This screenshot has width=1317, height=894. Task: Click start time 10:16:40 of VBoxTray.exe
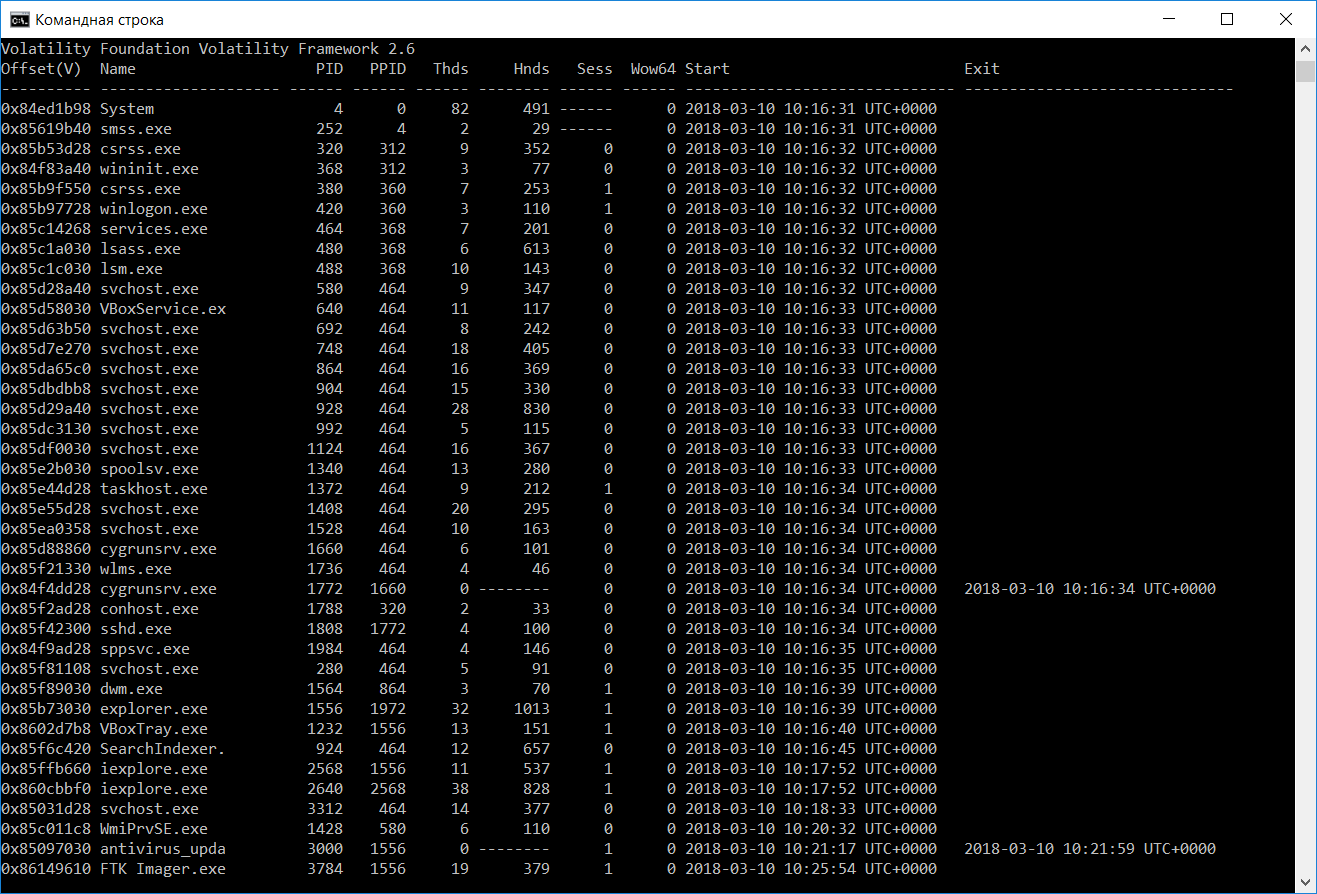click(811, 729)
